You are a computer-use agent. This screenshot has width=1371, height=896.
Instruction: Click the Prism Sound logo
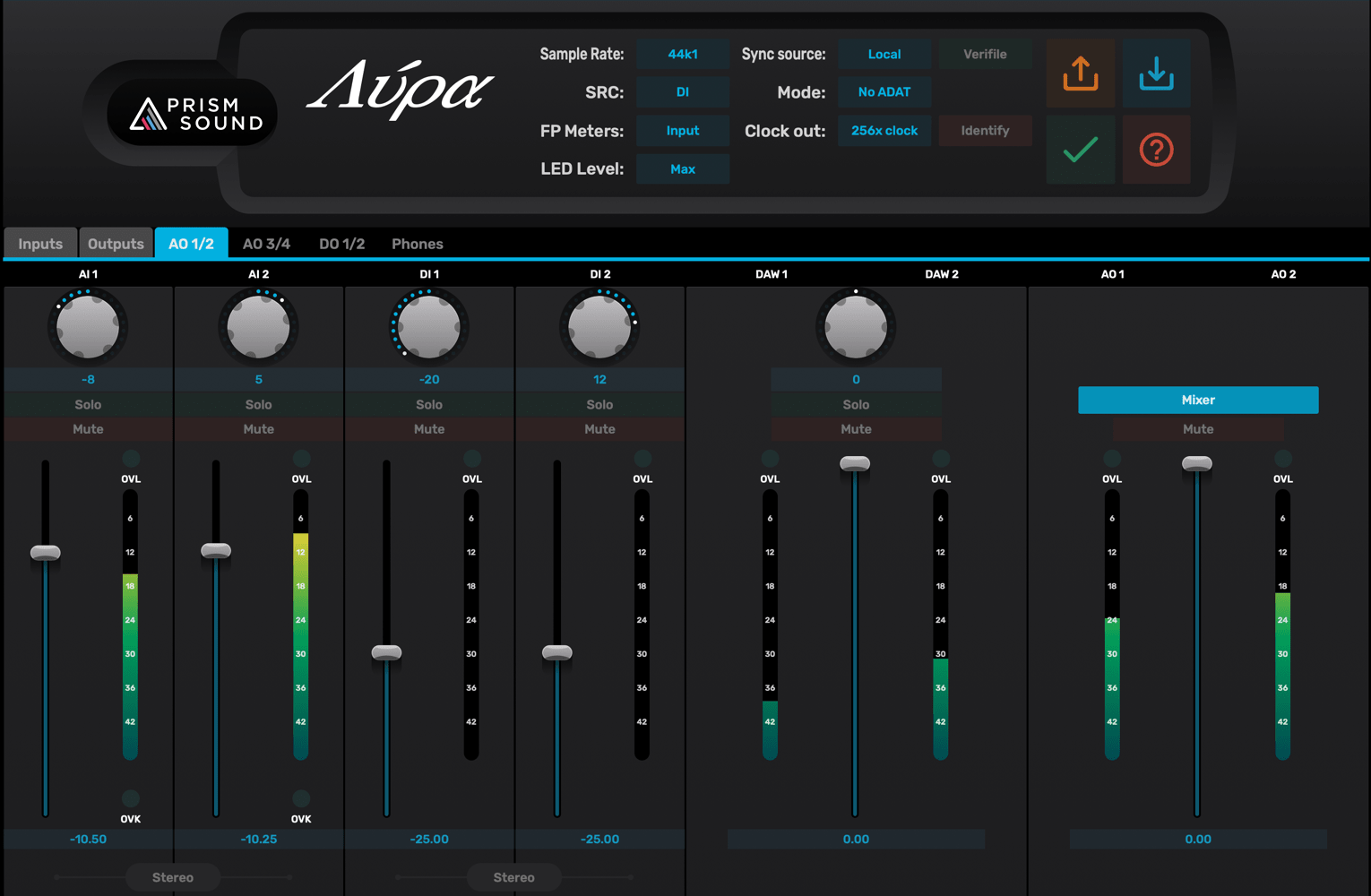[193, 113]
